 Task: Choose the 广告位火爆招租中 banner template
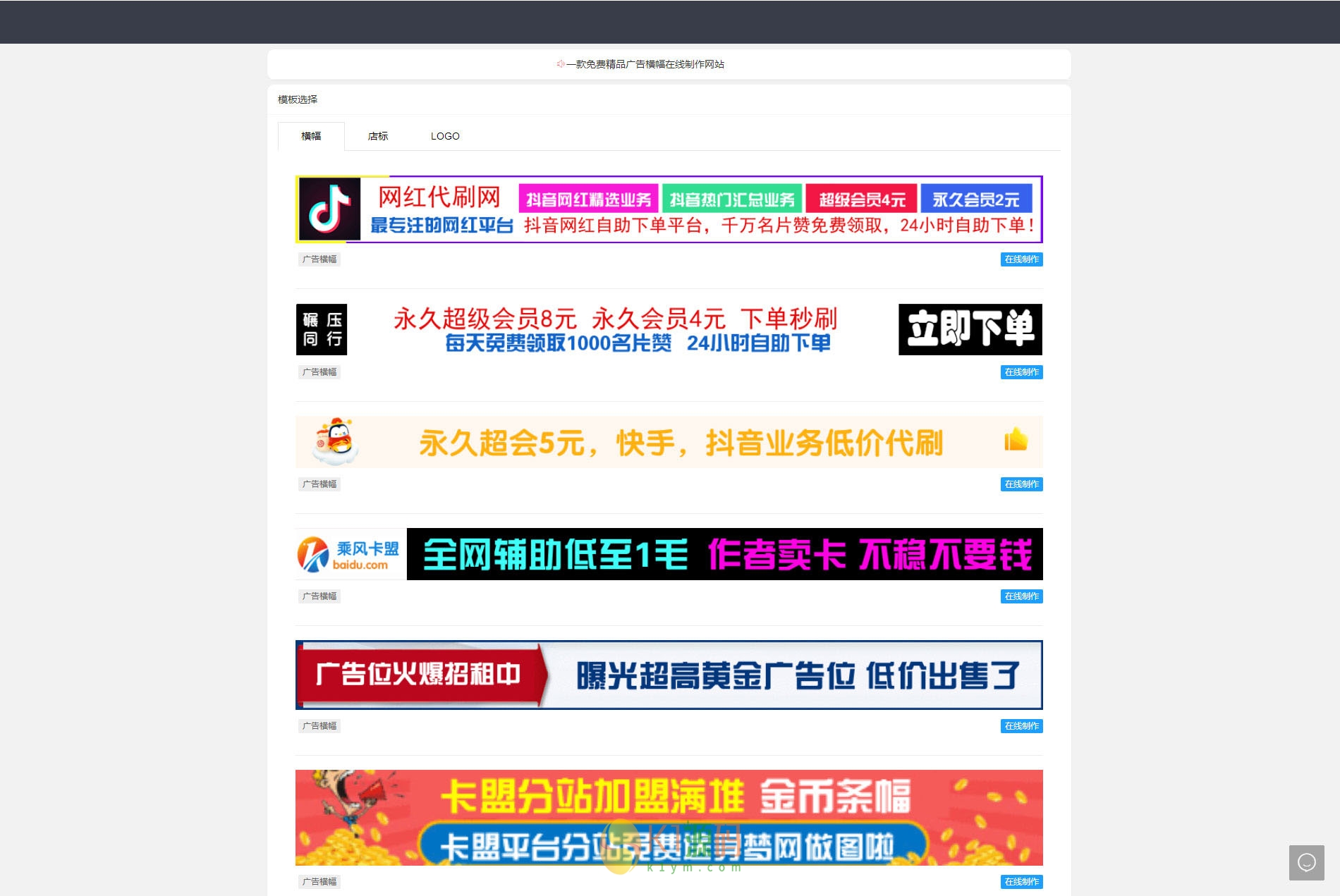669,675
